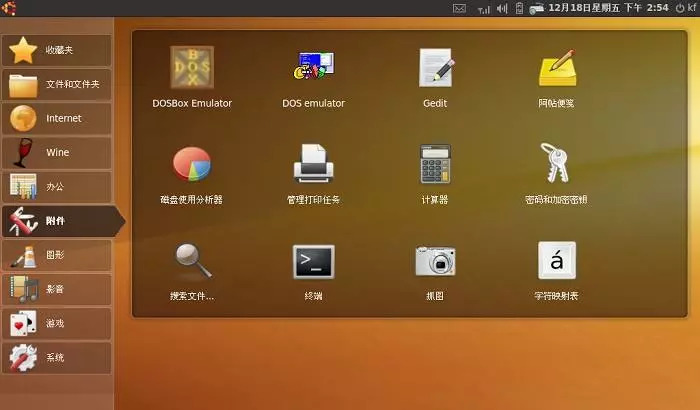Open the yellow sticky notes app
The image size is (700, 410).
coord(557,68)
